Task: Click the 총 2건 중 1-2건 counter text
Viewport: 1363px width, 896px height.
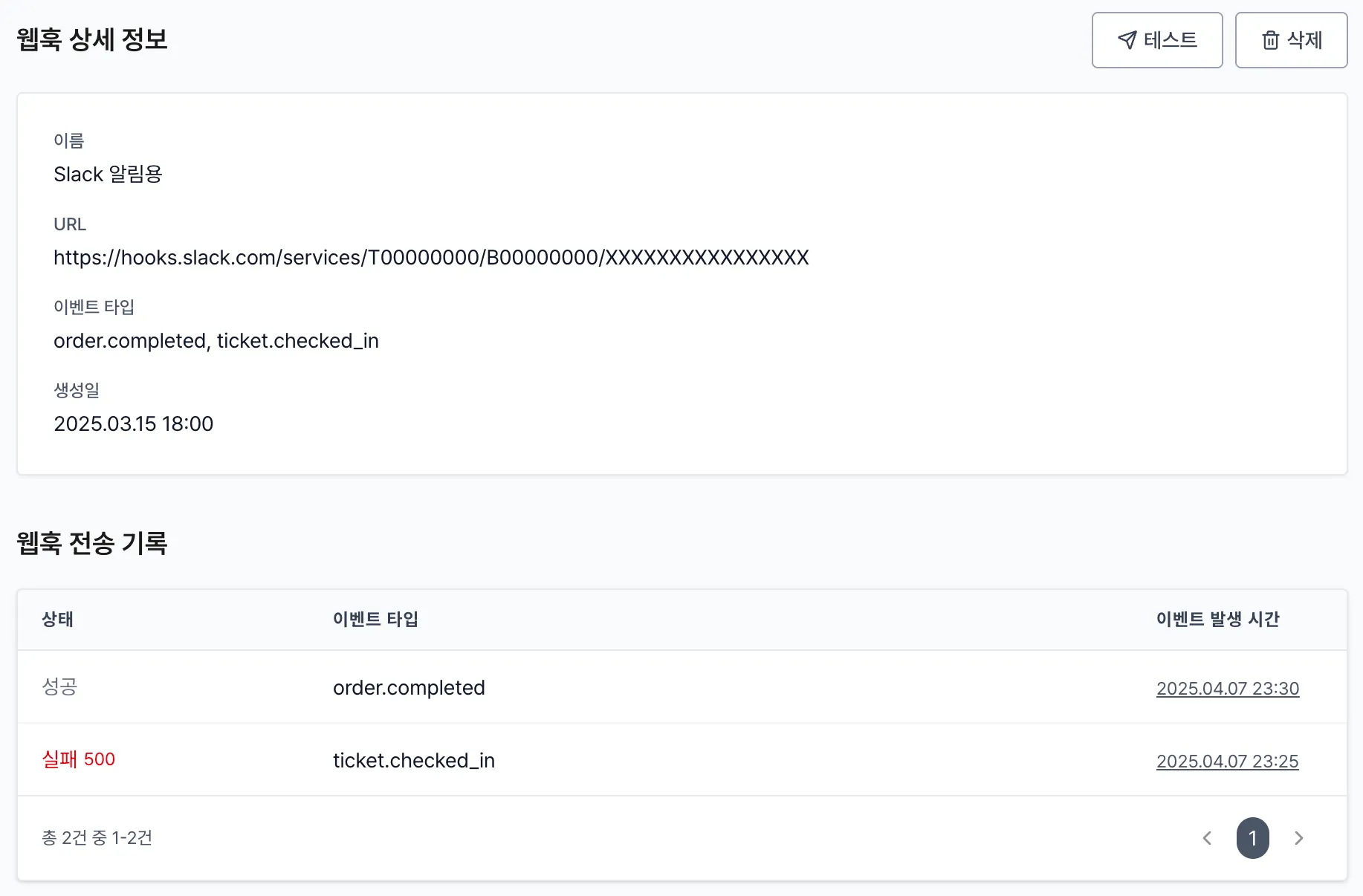Action: 97,837
